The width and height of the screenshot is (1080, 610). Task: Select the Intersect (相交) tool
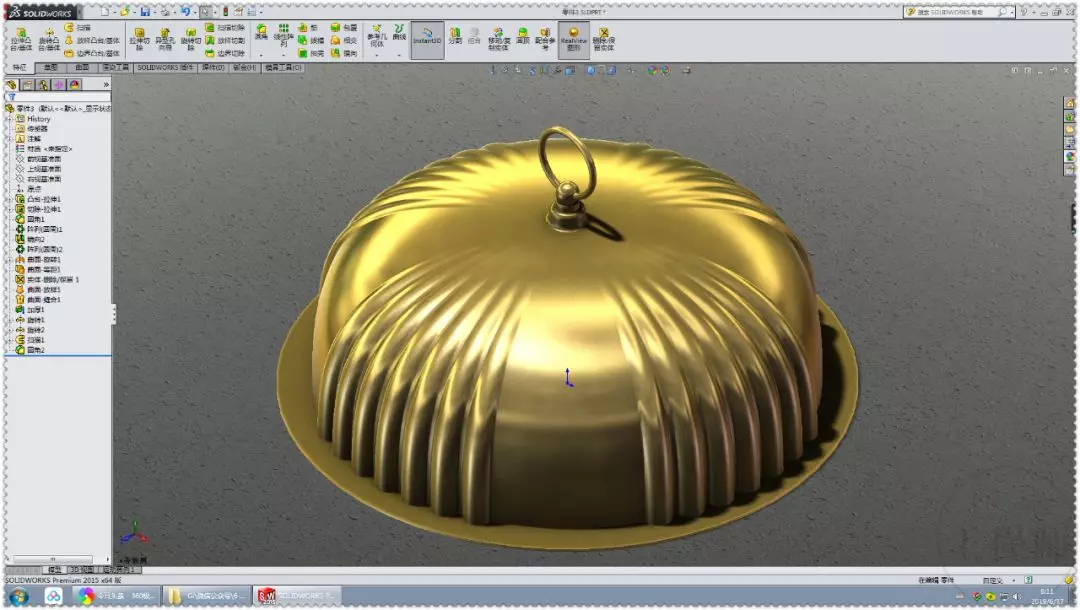point(344,41)
